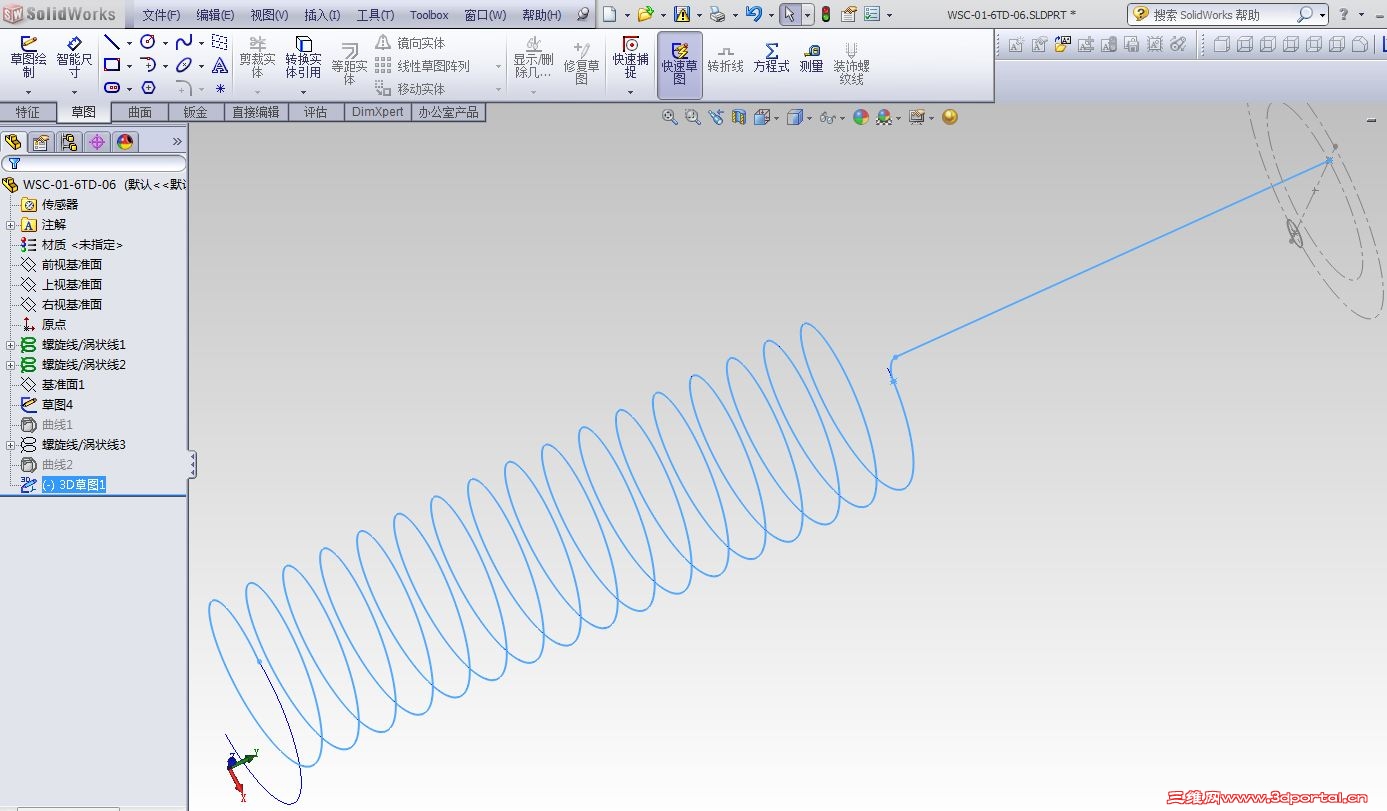The height and width of the screenshot is (811, 1387).
Task: Switch to the 曲面 tab
Action: tap(140, 112)
